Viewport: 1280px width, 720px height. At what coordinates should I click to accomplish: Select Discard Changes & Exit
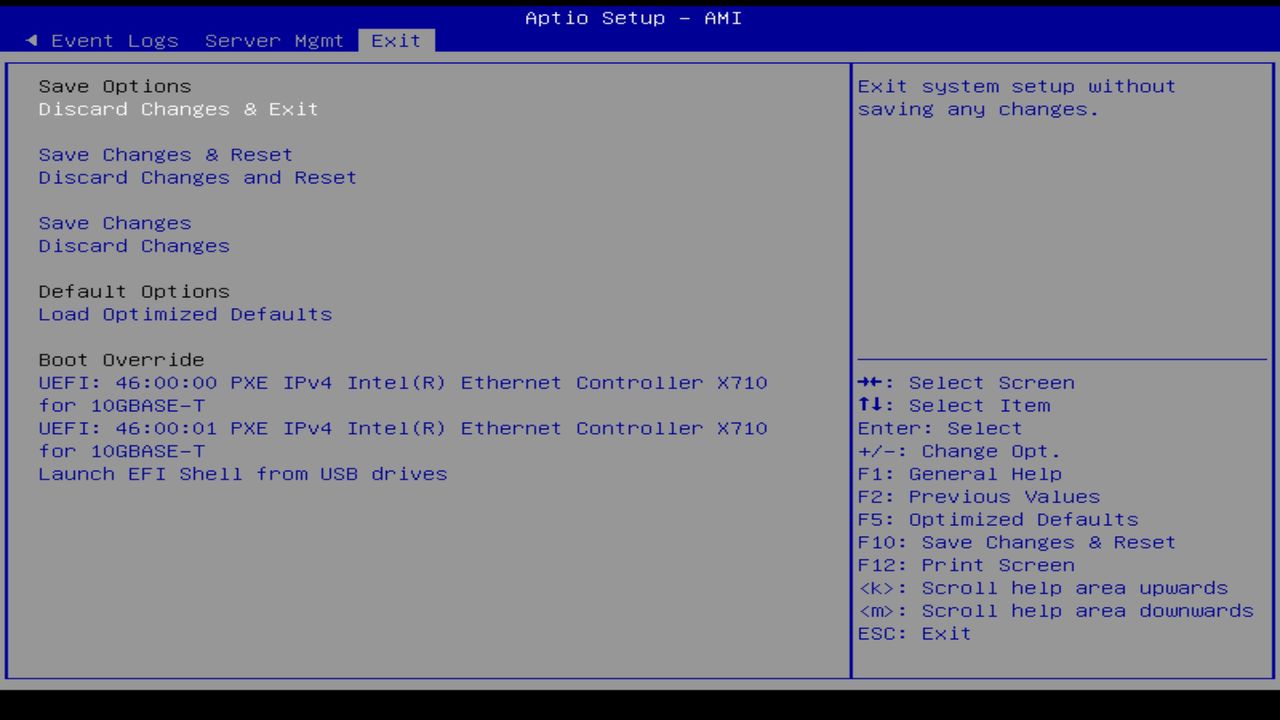tap(178, 109)
